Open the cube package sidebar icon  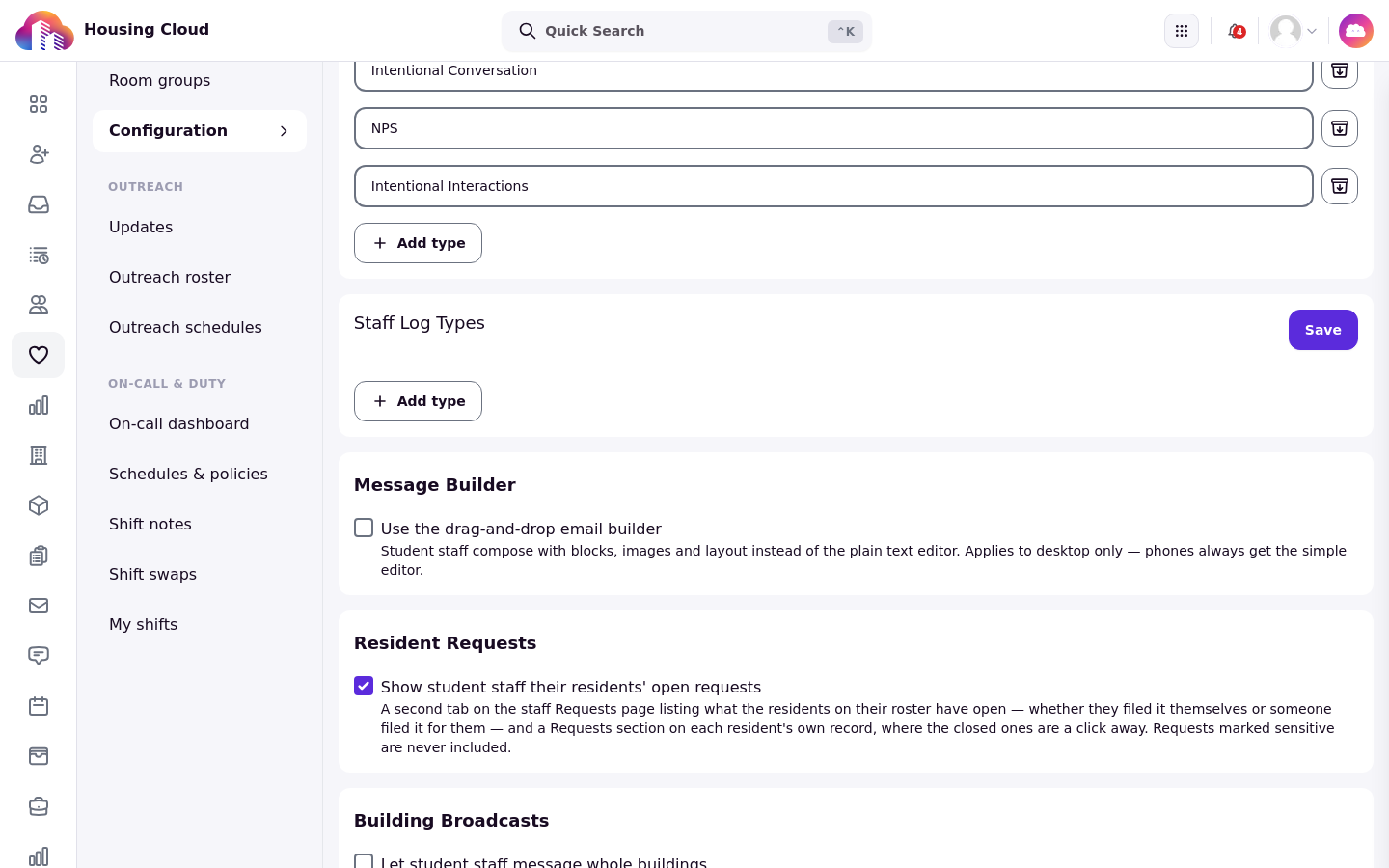click(x=39, y=505)
